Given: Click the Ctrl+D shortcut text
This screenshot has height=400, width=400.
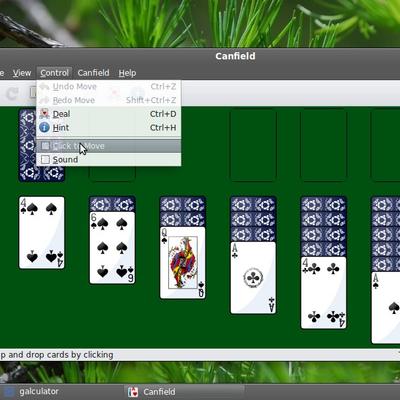Looking at the screenshot, I should click(x=163, y=114).
